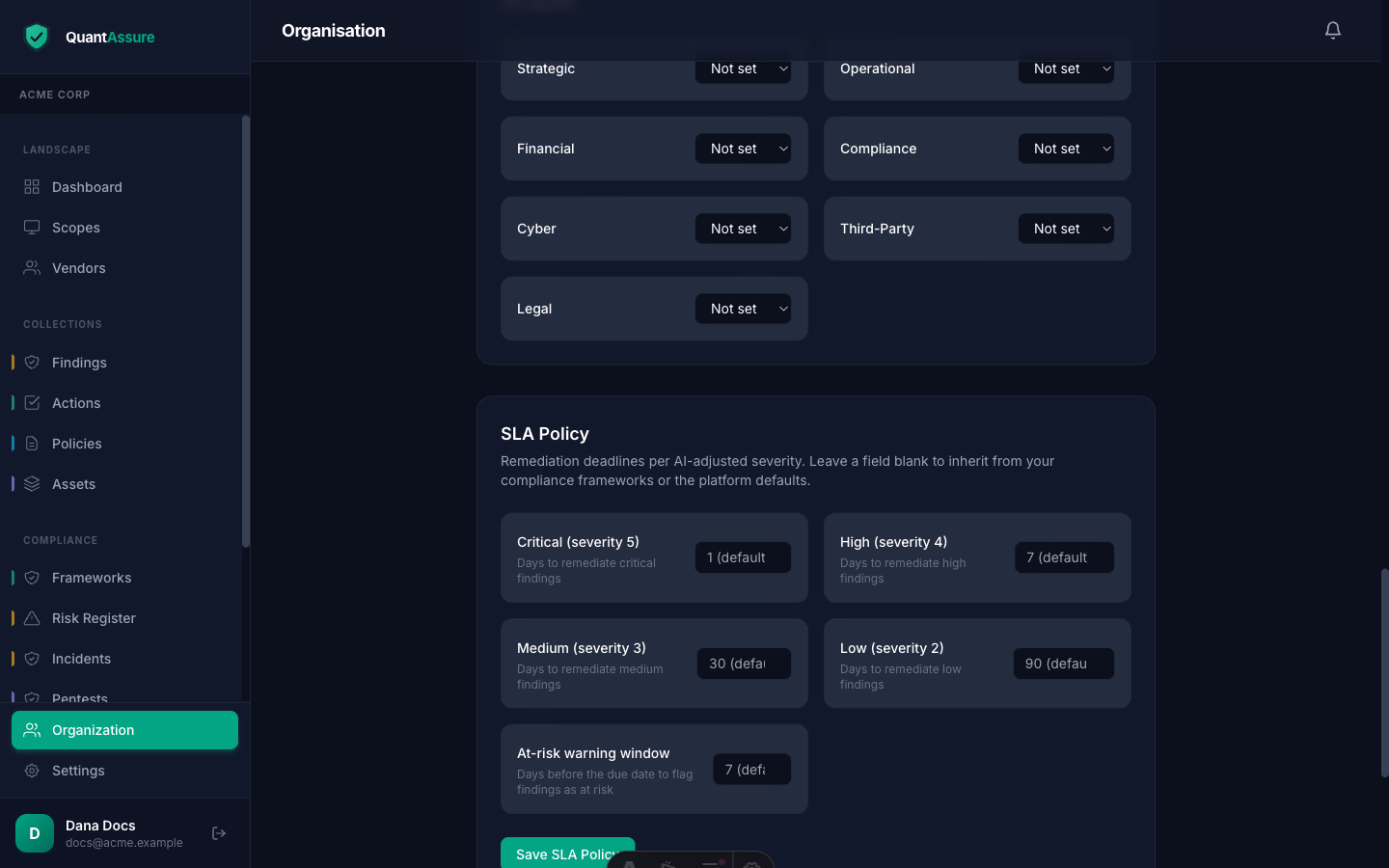Click the Actions checkbox icon
Viewport: 1389px width, 868px height.
click(x=32, y=403)
